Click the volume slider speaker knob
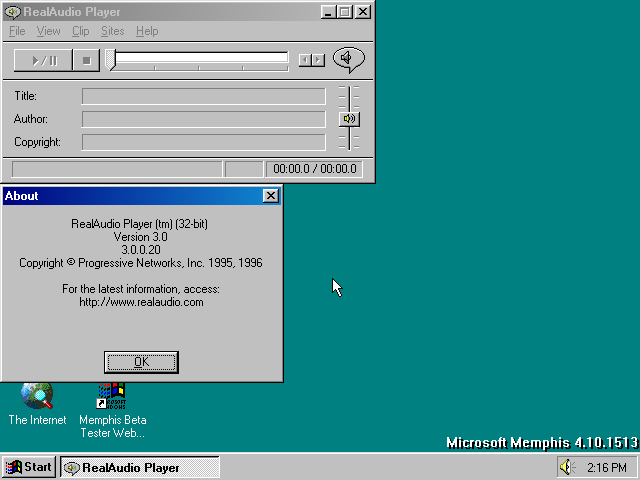The width and height of the screenshot is (640, 480). [x=349, y=119]
